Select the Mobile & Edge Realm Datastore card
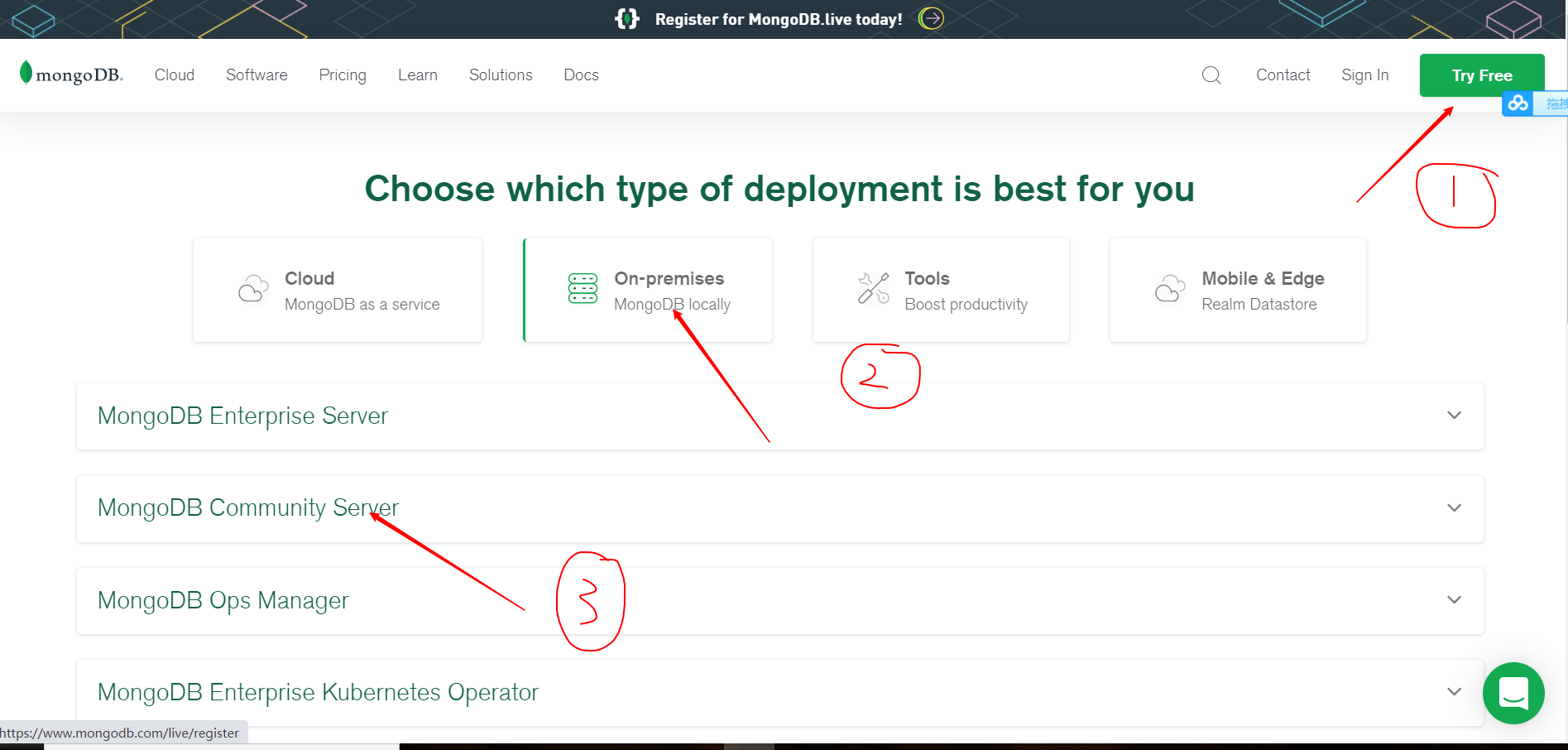 (1238, 291)
